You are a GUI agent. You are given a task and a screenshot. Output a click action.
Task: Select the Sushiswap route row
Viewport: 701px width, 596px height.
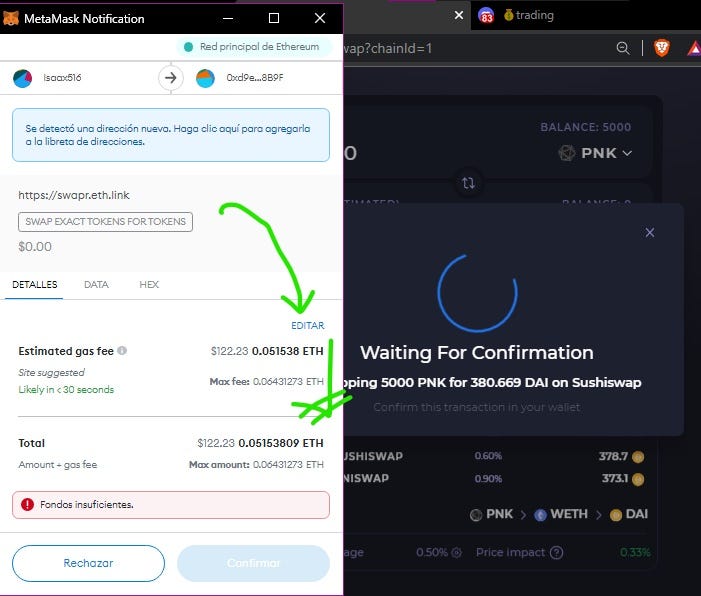tap(495, 457)
